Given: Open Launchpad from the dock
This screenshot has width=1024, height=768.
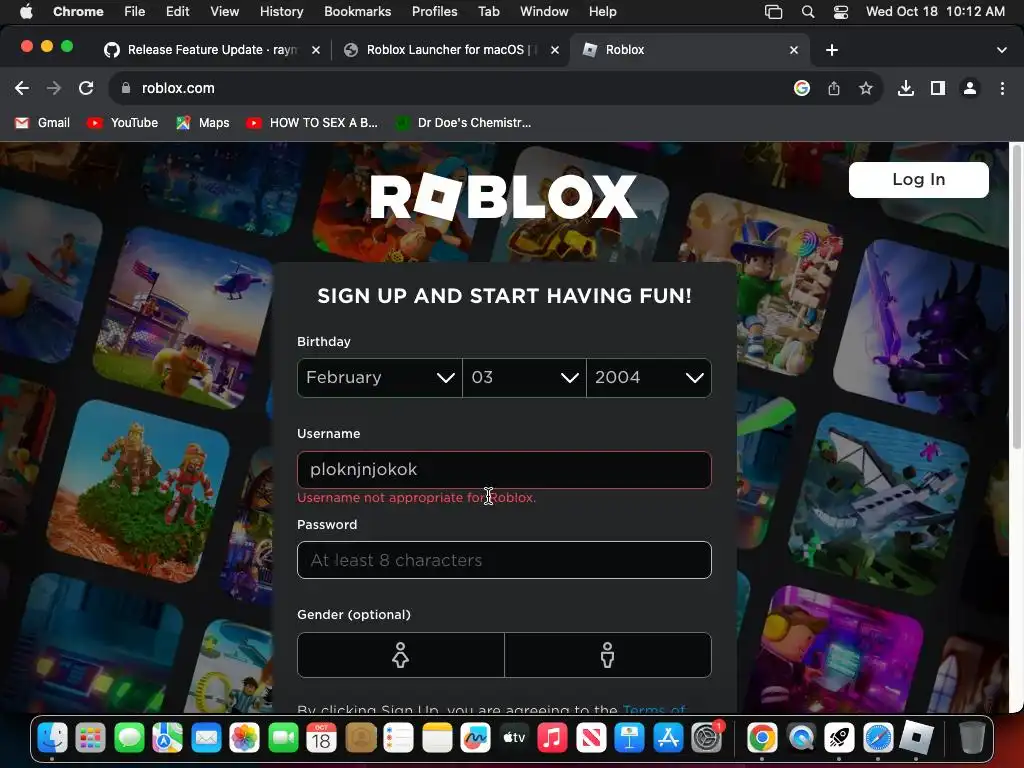Looking at the screenshot, I should point(91,739).
